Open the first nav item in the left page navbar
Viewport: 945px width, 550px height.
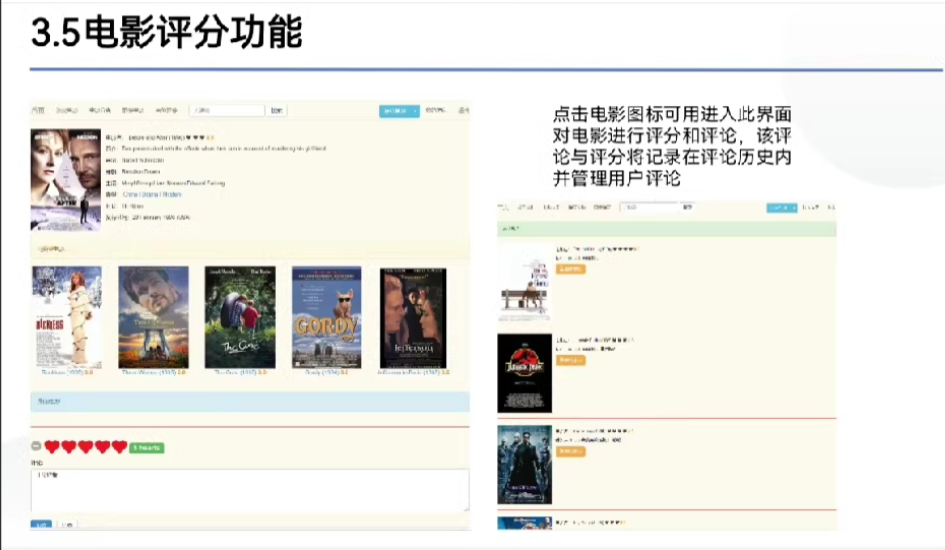(x=38, y=110)
